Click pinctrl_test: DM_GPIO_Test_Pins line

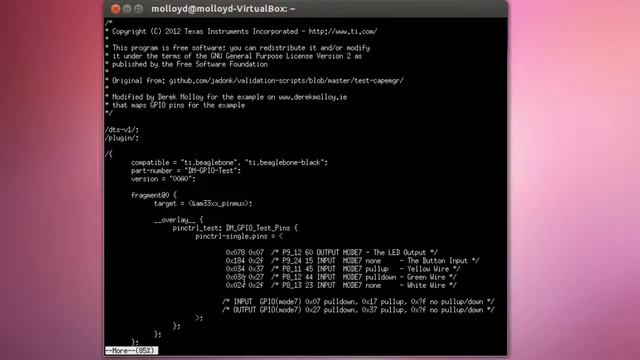235,228
